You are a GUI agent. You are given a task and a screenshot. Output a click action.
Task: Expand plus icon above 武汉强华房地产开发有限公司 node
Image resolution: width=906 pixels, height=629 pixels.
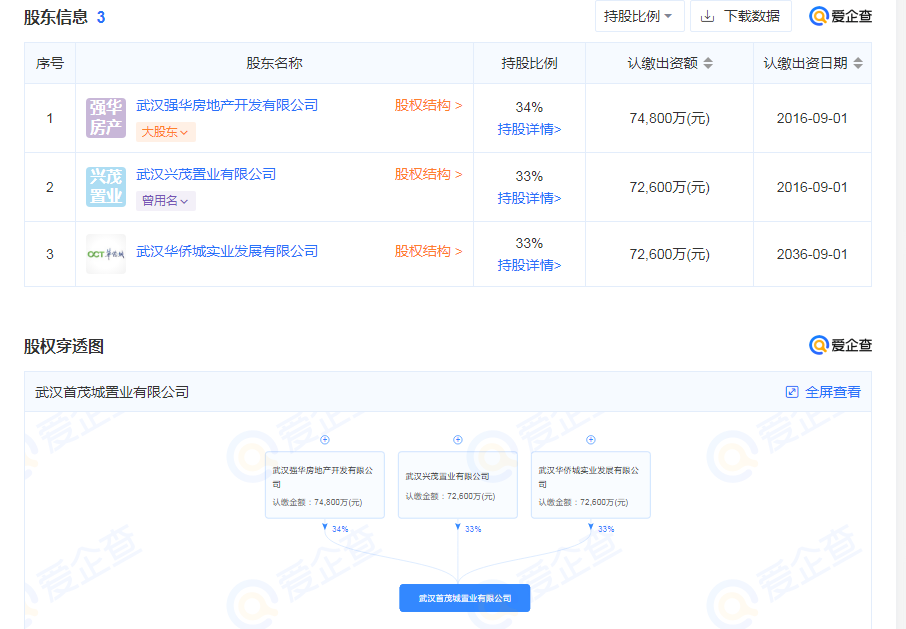click(x=325, y=440)
